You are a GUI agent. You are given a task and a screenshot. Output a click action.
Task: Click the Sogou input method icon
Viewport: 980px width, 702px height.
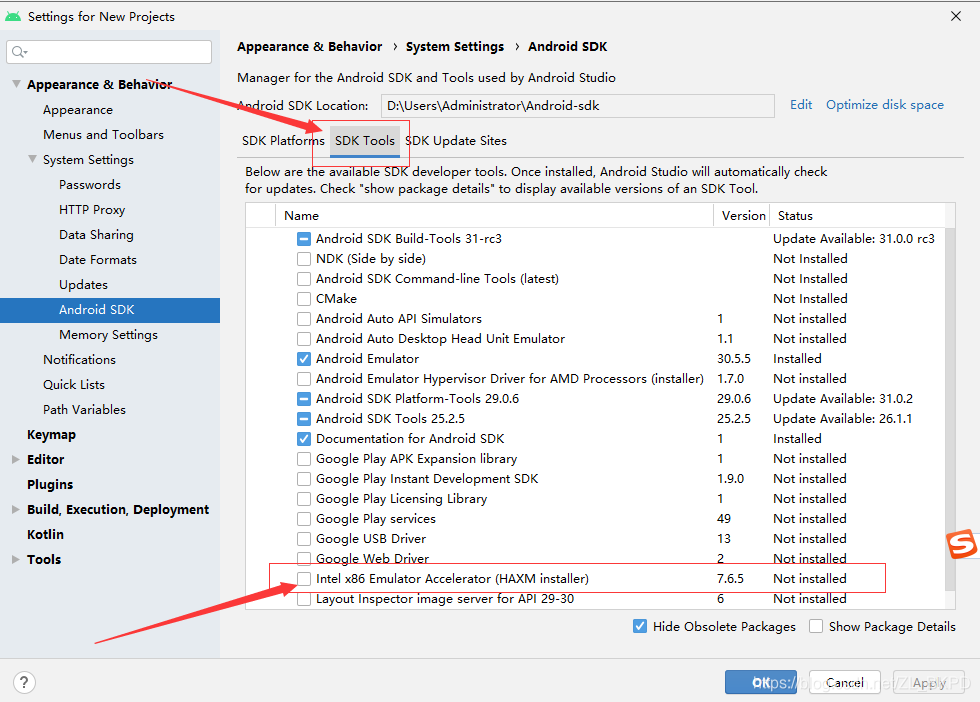tap(961, 544)
